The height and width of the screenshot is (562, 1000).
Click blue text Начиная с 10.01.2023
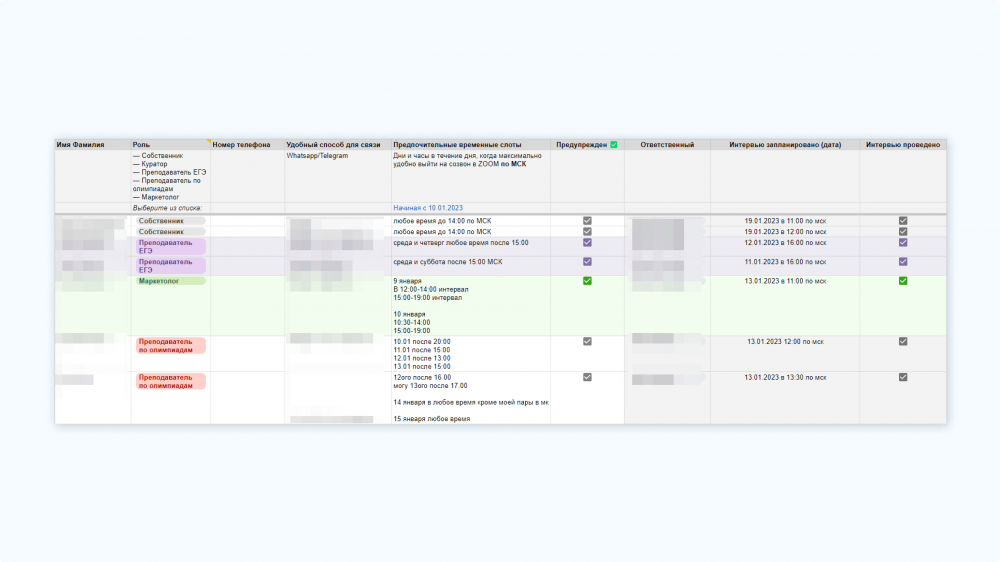428,208
